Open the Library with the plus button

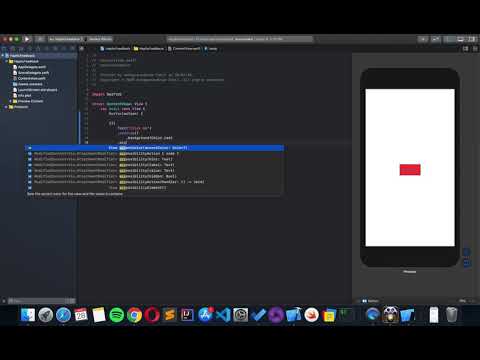pyautogui.click(x=423, y=39)
